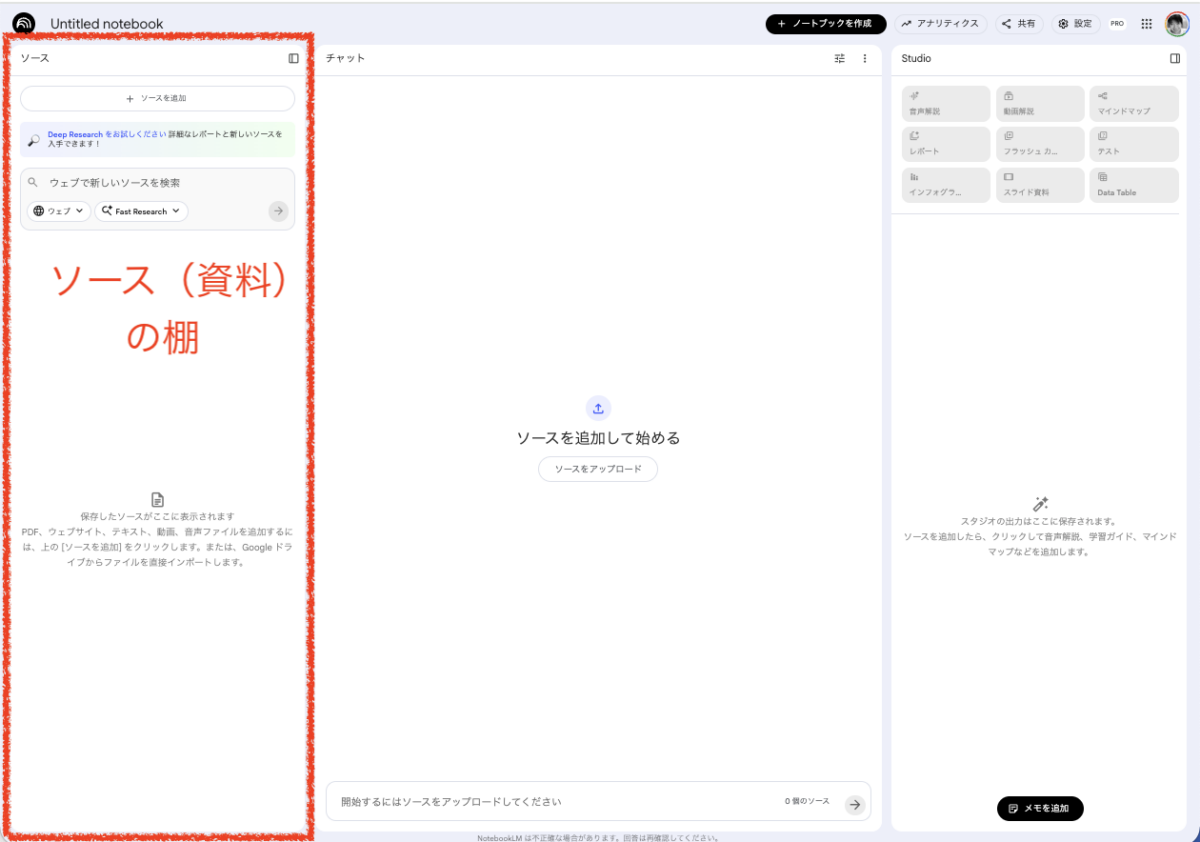This screenshot has height=842, width=1200.
Task: Open the 設定 settings menu
Action: point(1075,24)
